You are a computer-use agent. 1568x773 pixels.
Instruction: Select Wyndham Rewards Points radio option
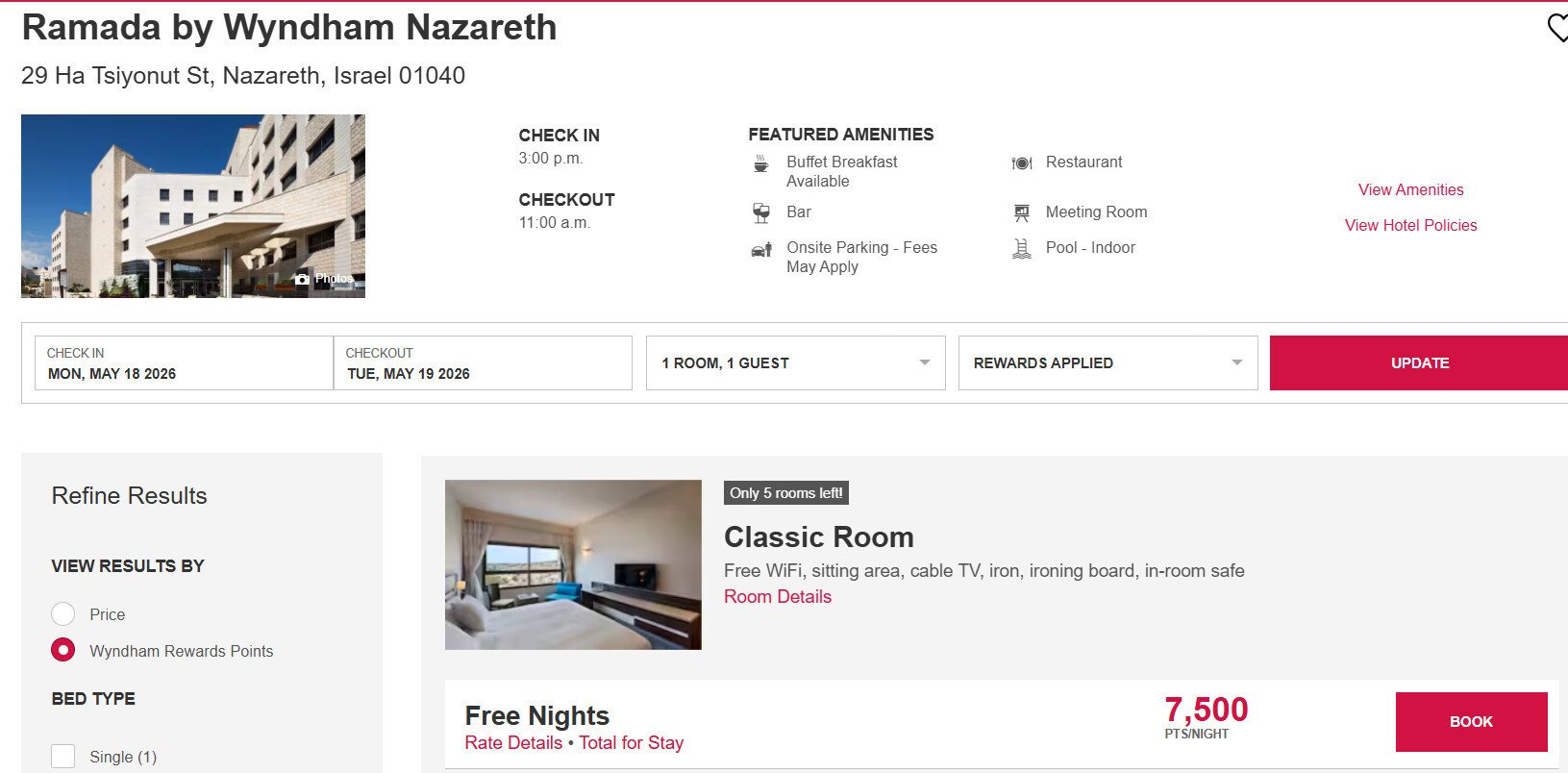tap(63, 651)
